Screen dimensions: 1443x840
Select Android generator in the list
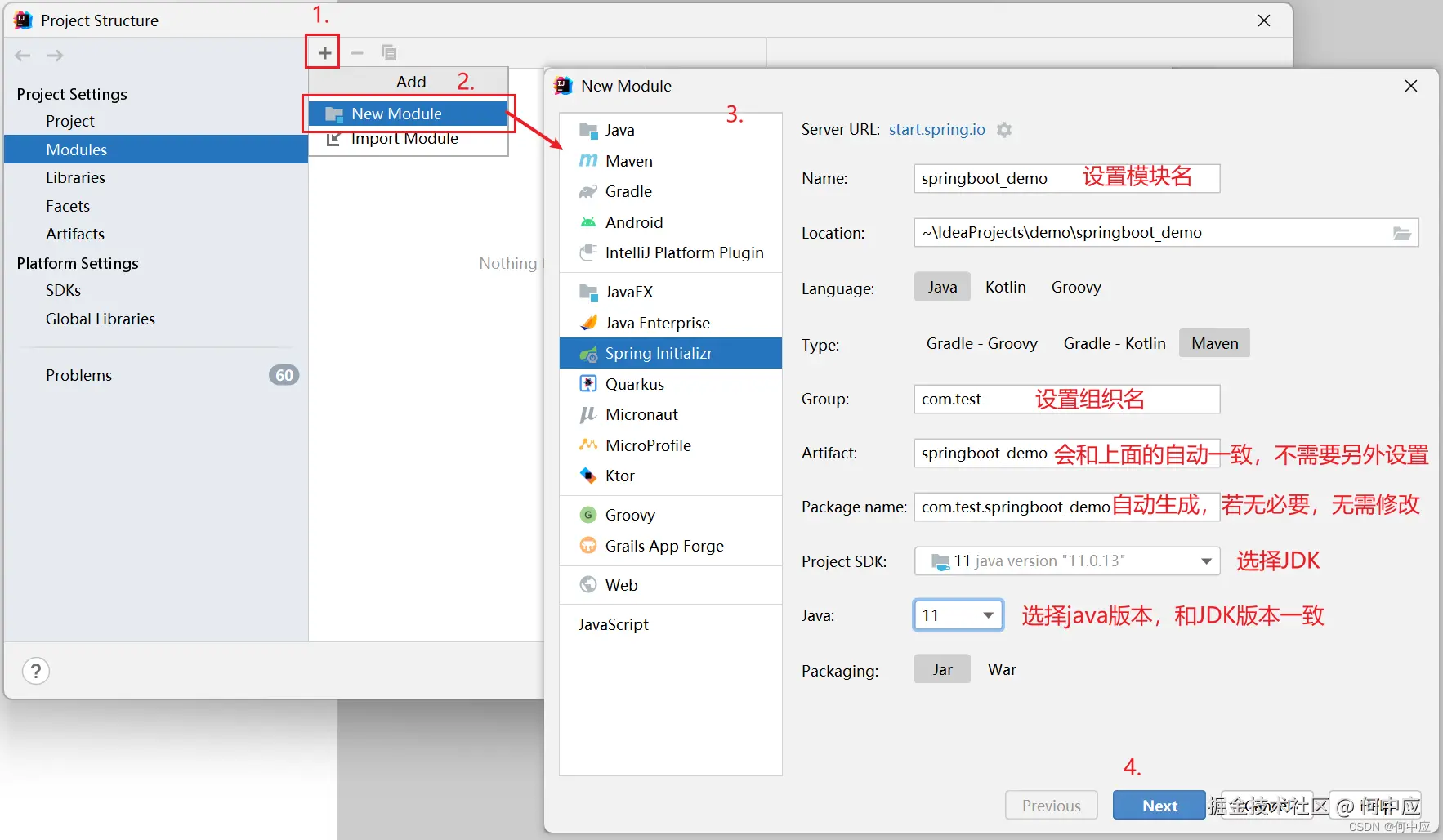pos(670,222)
